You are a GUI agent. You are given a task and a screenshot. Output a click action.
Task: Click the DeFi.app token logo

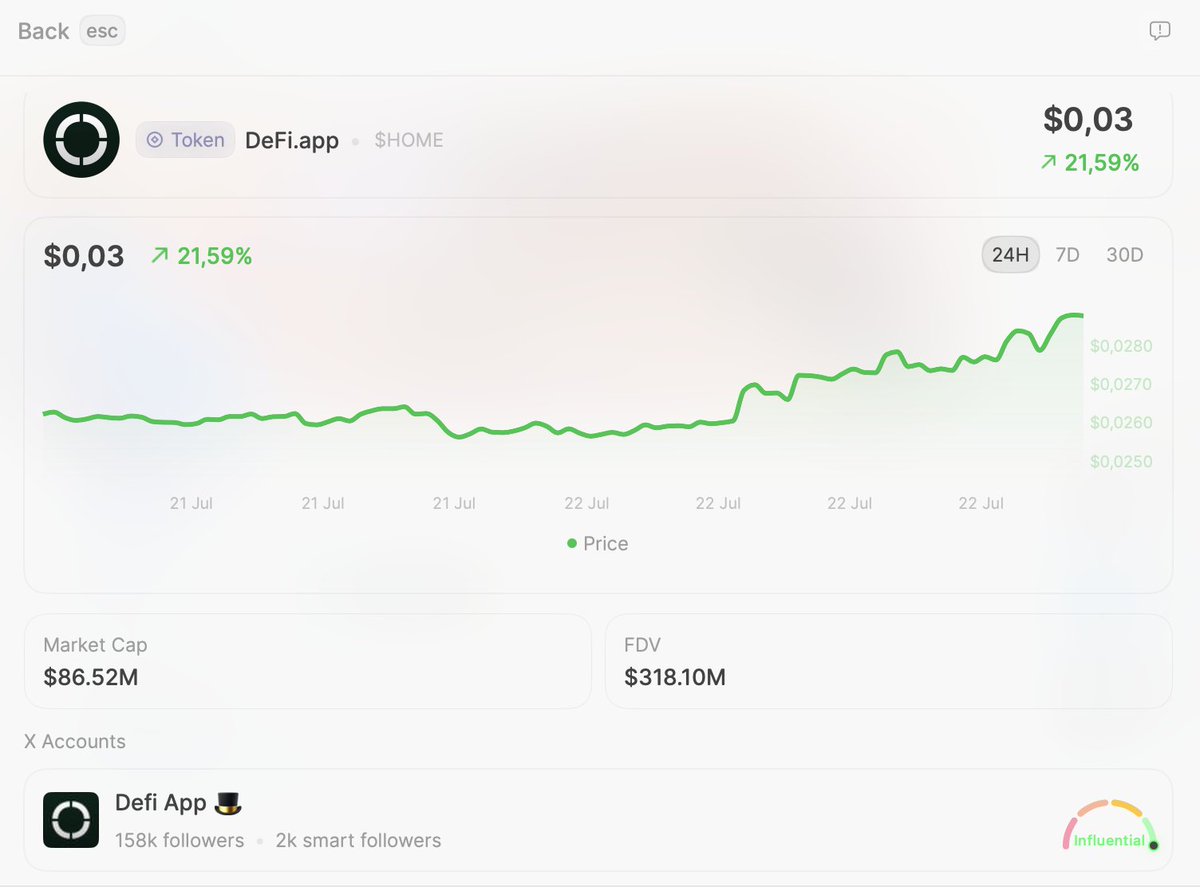point(81,140)
